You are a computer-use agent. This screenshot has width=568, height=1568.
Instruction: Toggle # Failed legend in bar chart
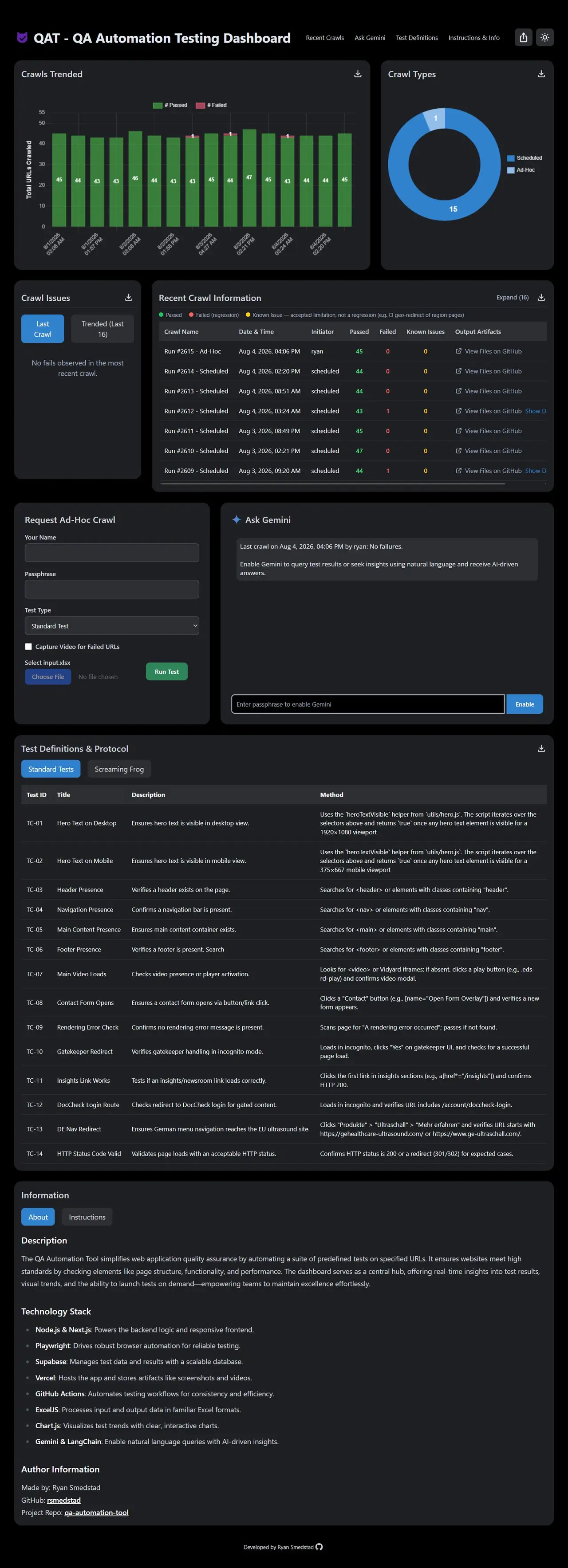click(211, 105)
